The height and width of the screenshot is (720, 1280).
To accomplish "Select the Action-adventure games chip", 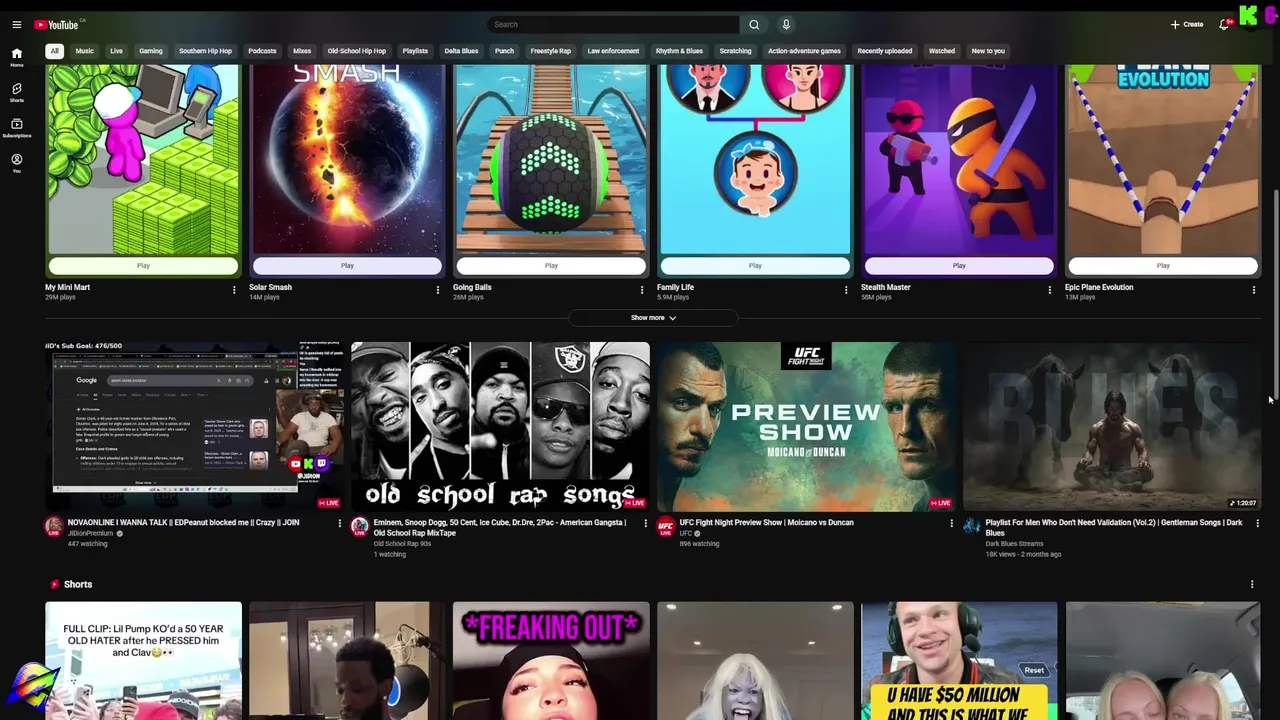I will 804,51.
